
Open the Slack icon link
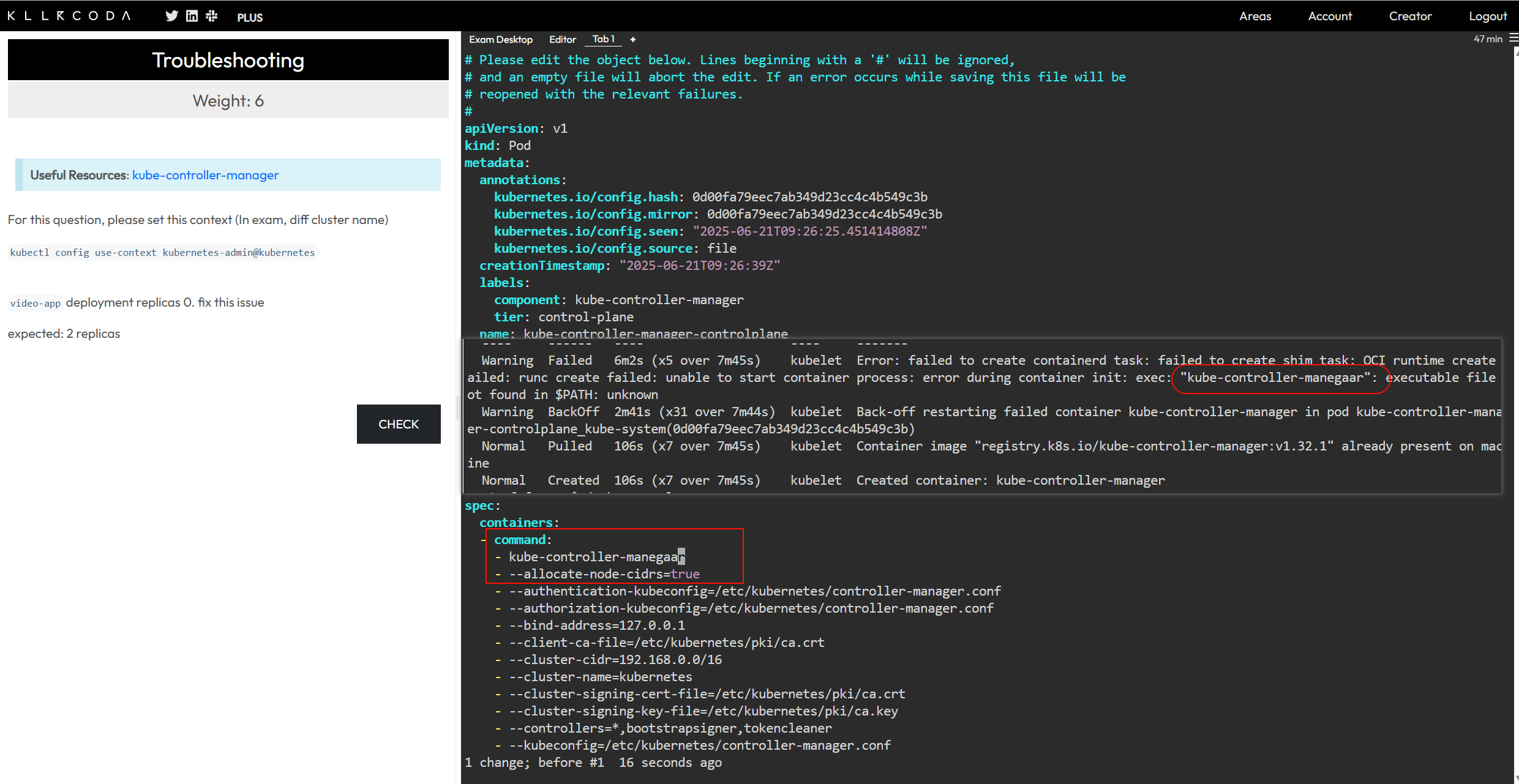(212, 17)
